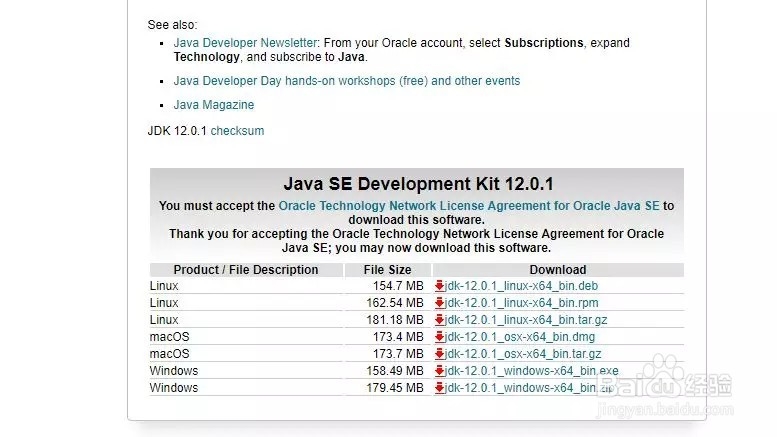Open the JDK 12.0.1 checksum link

tap(237, 131)
